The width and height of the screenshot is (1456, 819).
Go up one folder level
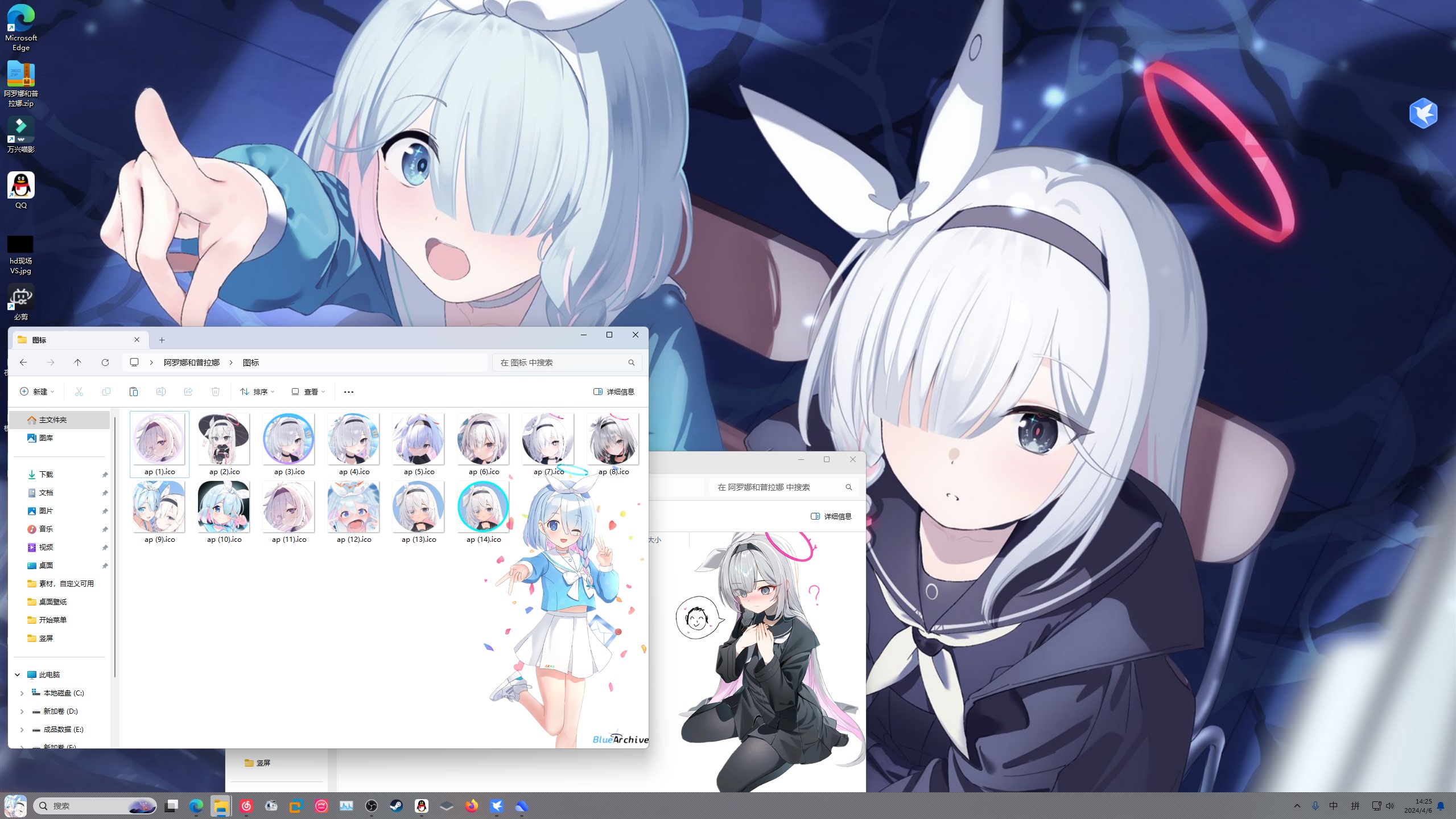[78, 363]
